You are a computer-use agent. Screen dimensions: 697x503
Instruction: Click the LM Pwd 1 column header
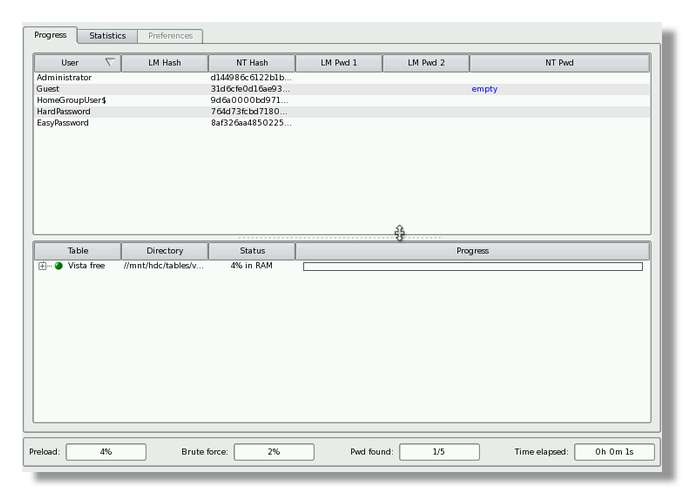tap(338, 63)
